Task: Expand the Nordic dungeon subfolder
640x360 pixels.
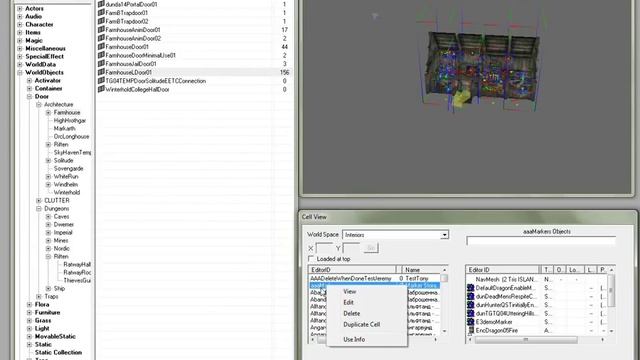Action: [x=48, y=249]
